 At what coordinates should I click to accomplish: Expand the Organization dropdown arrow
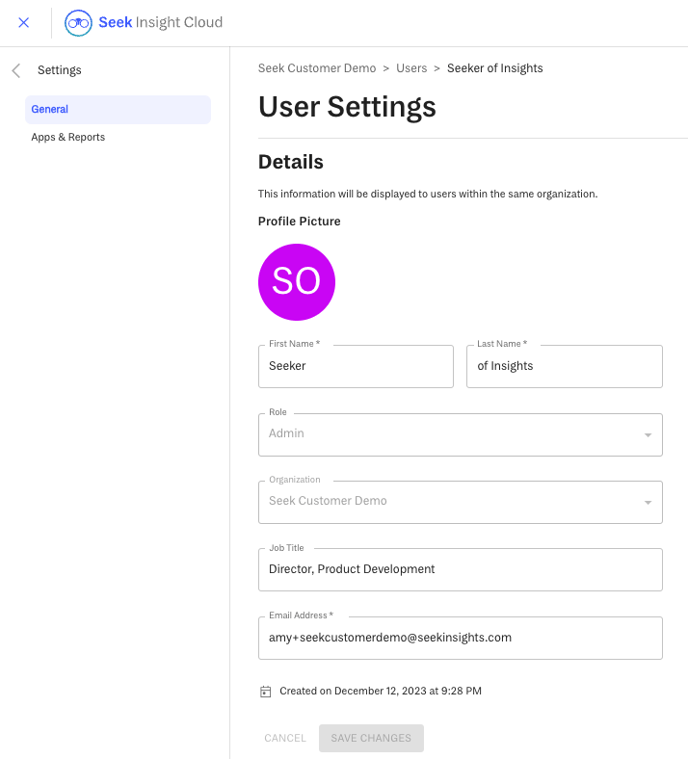tap(648, 502)
